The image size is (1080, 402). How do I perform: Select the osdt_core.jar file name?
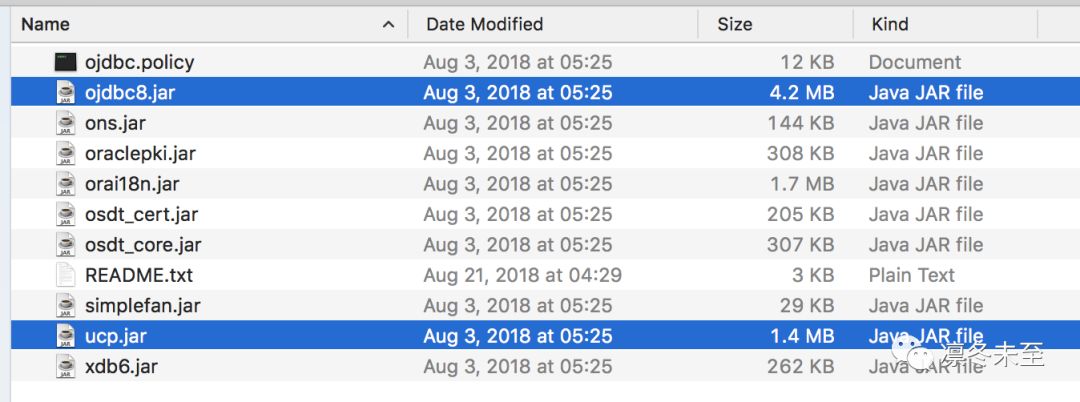pos(143,245)
